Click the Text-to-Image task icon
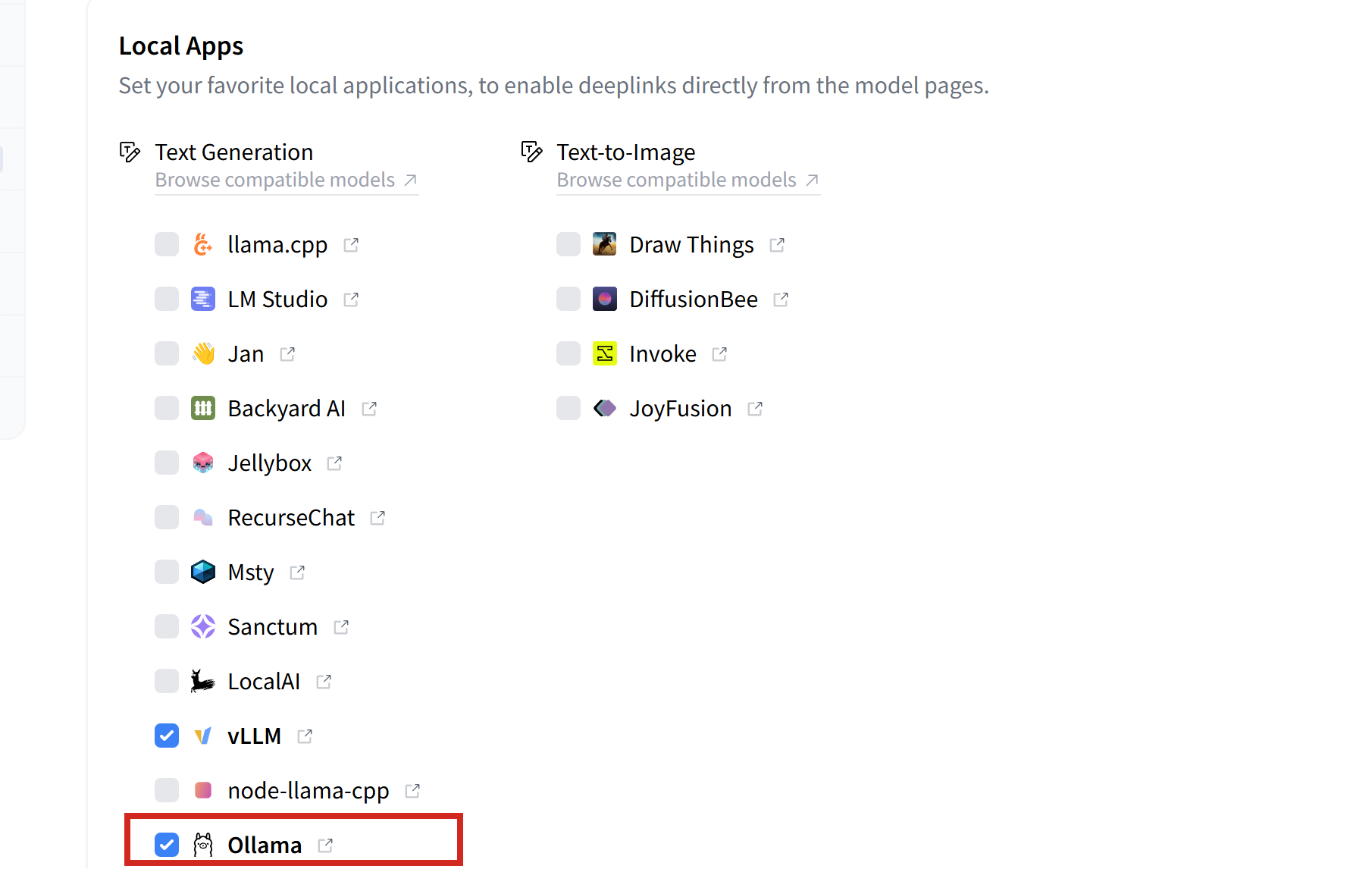Image resolution: width=1372 pixels, height=869 pixels. click(x=531, y=152)
